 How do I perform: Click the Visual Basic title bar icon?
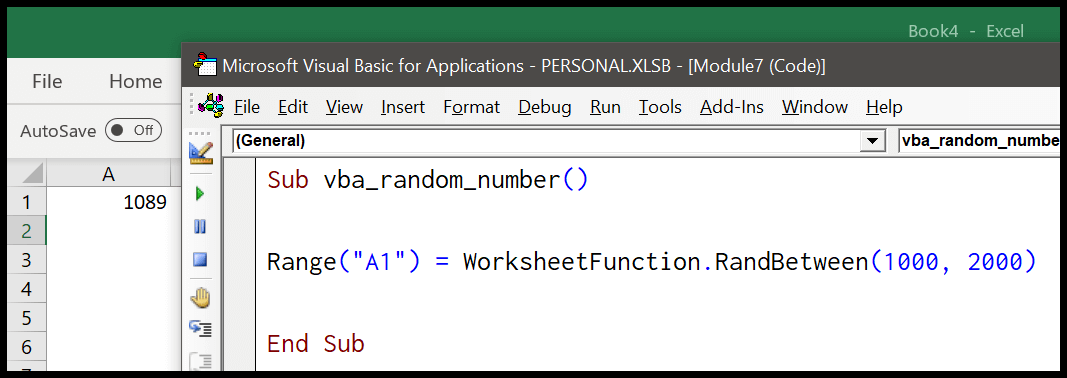(205, 65)
